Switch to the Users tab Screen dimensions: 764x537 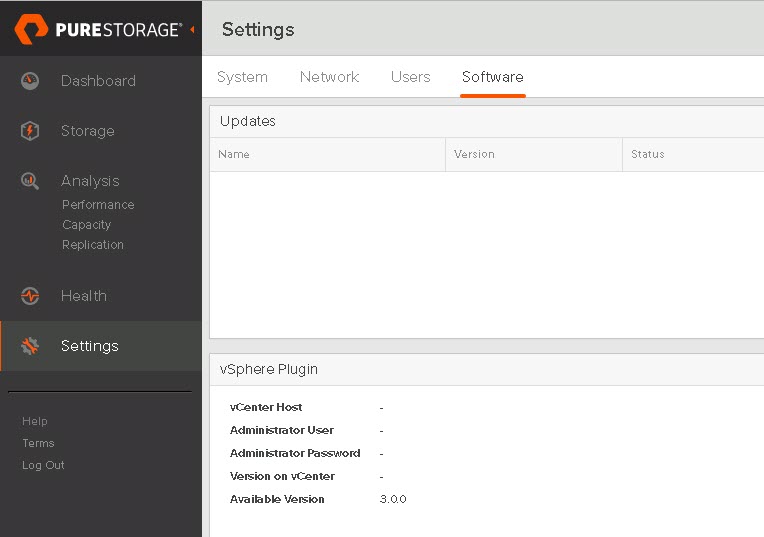(410, 77)
